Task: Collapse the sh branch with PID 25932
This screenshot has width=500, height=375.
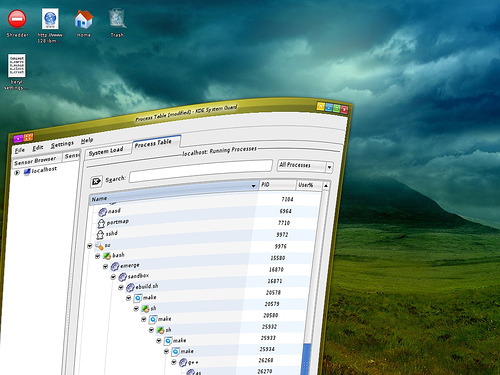Action: tap(151, 330)
